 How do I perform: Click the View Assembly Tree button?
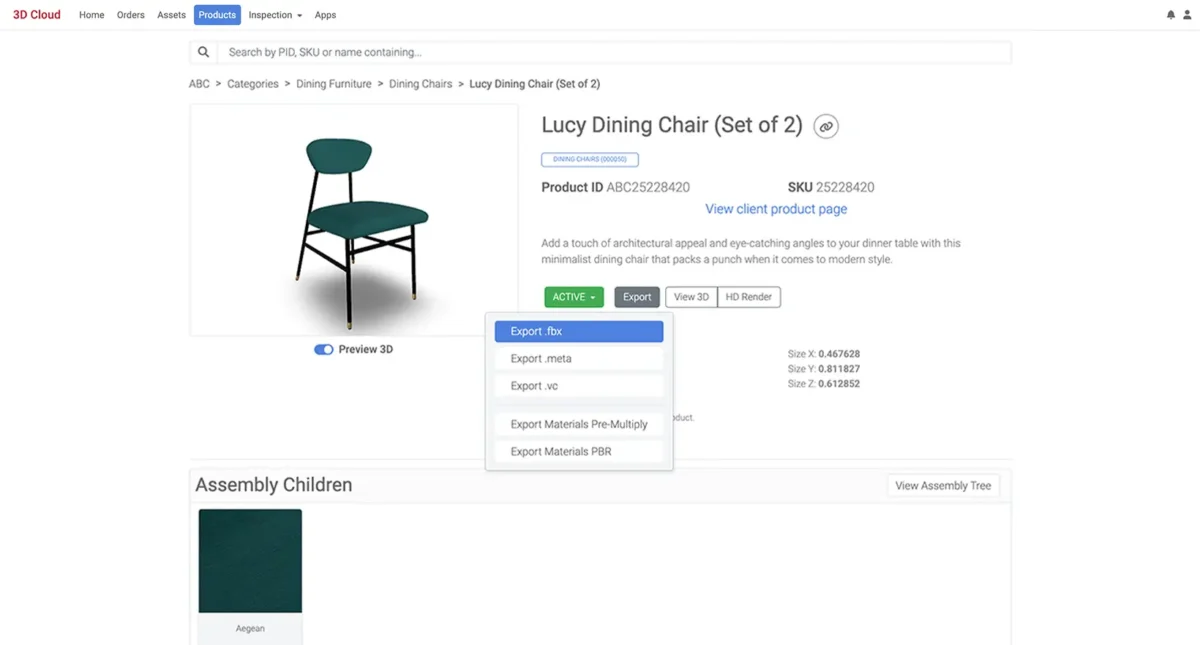943,486
